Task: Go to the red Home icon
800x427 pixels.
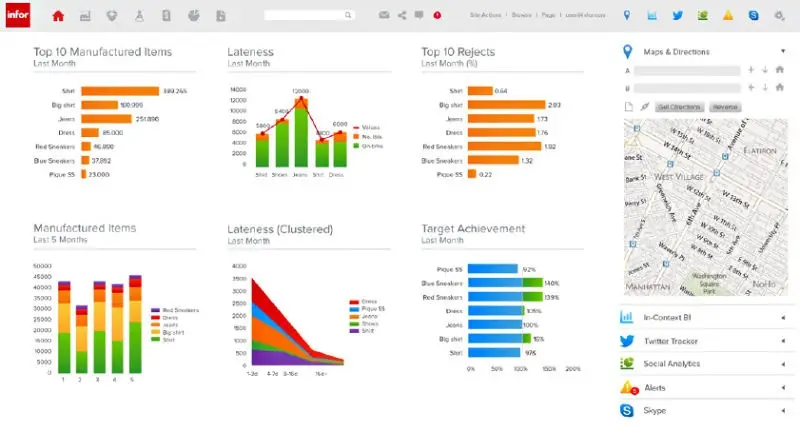Action: 58,16
